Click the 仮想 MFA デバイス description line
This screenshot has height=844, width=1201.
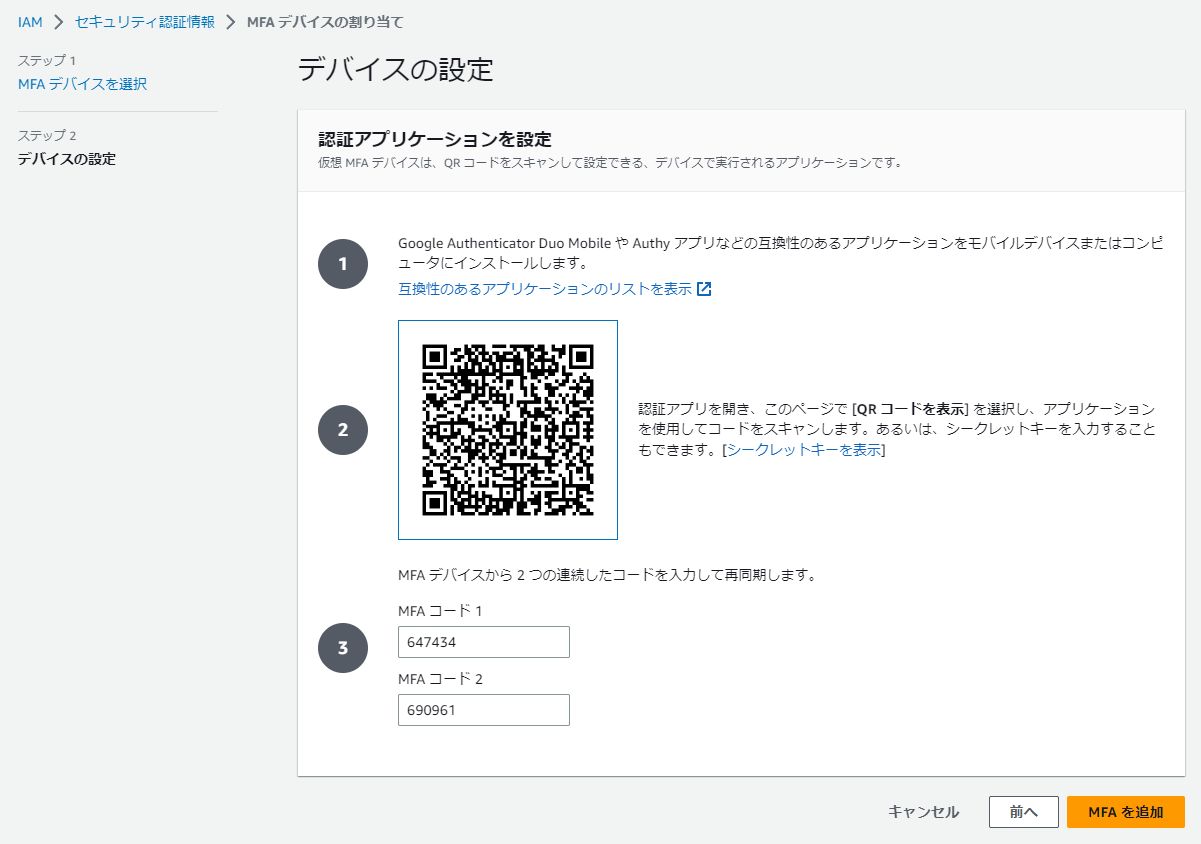(x=610, y=162)
